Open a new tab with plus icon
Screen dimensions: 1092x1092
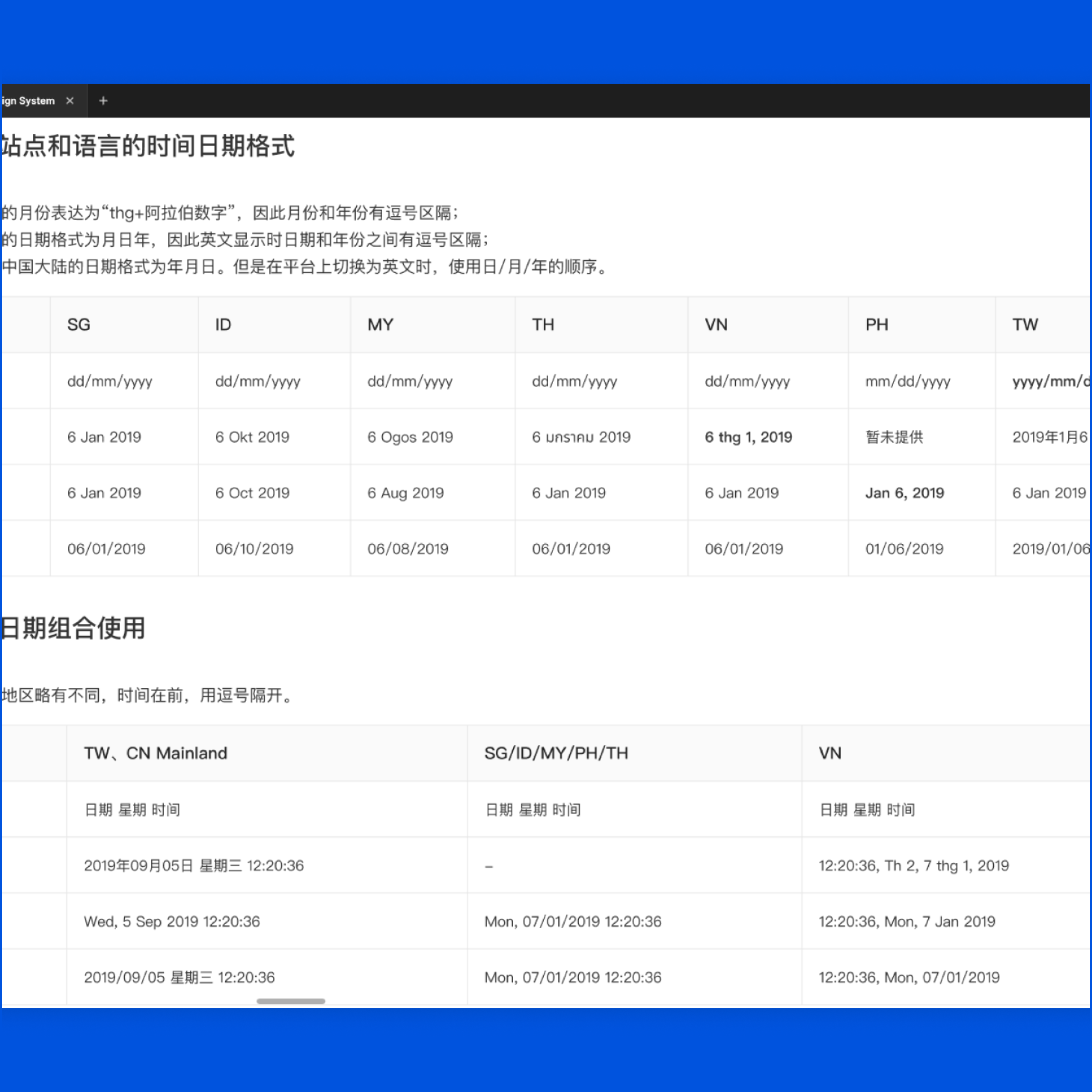tap(103, 101)
